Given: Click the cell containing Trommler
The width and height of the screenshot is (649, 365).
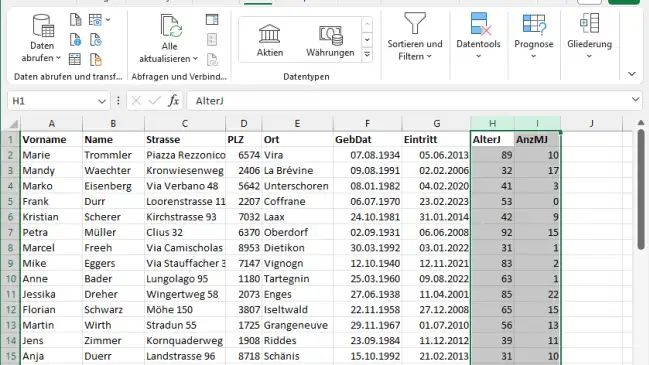Looking at the screenshot, I should pyautogui.click(x=113, y=155).
